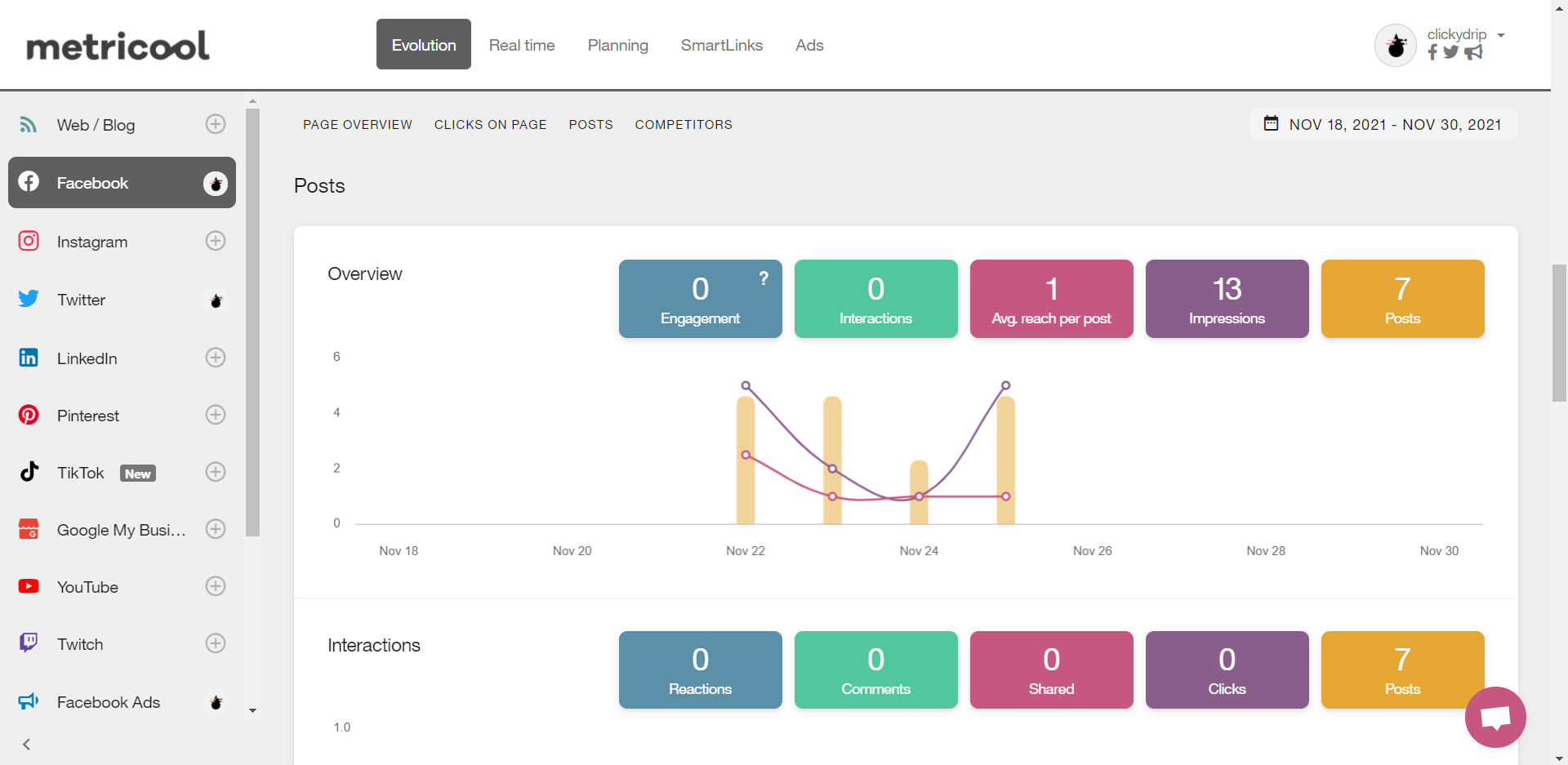Click the Facebook connected account avatar

click(x=216, y=184)
